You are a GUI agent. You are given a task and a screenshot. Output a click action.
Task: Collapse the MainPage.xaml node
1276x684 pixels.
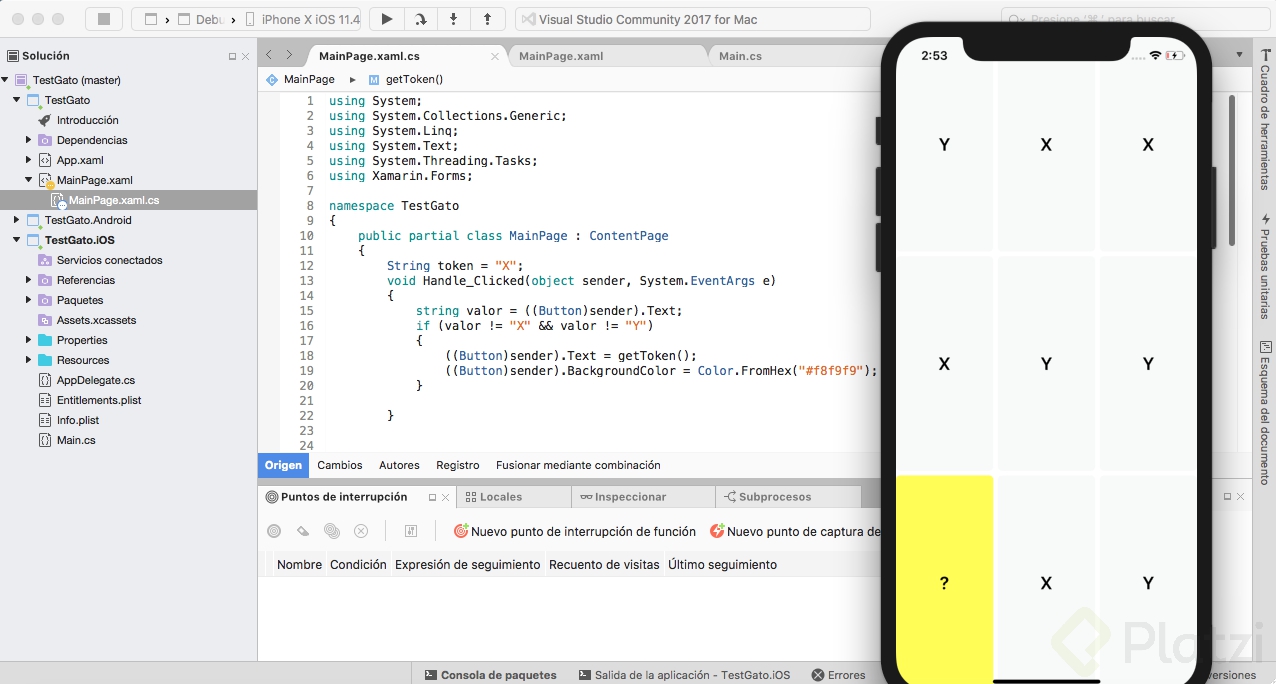point(29,180)
